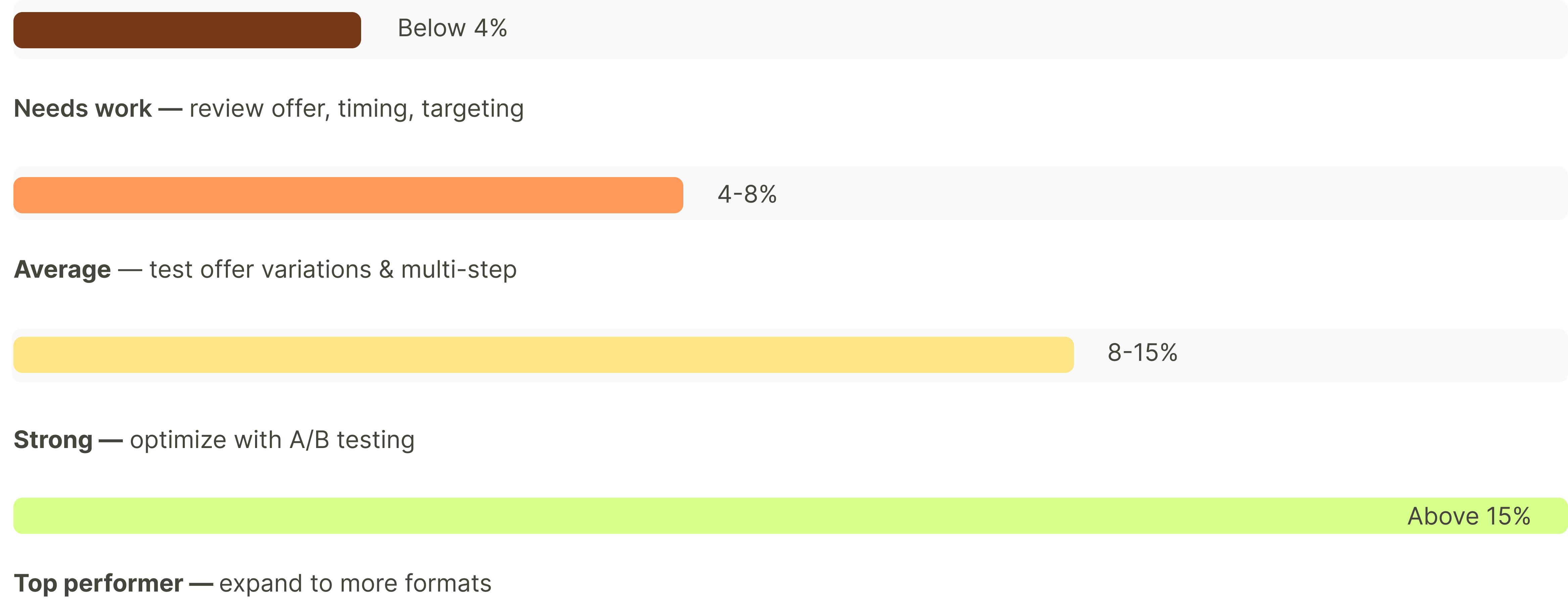
Task: Select the "Above 15%" label text
Action: click(x=1468, y=516)
